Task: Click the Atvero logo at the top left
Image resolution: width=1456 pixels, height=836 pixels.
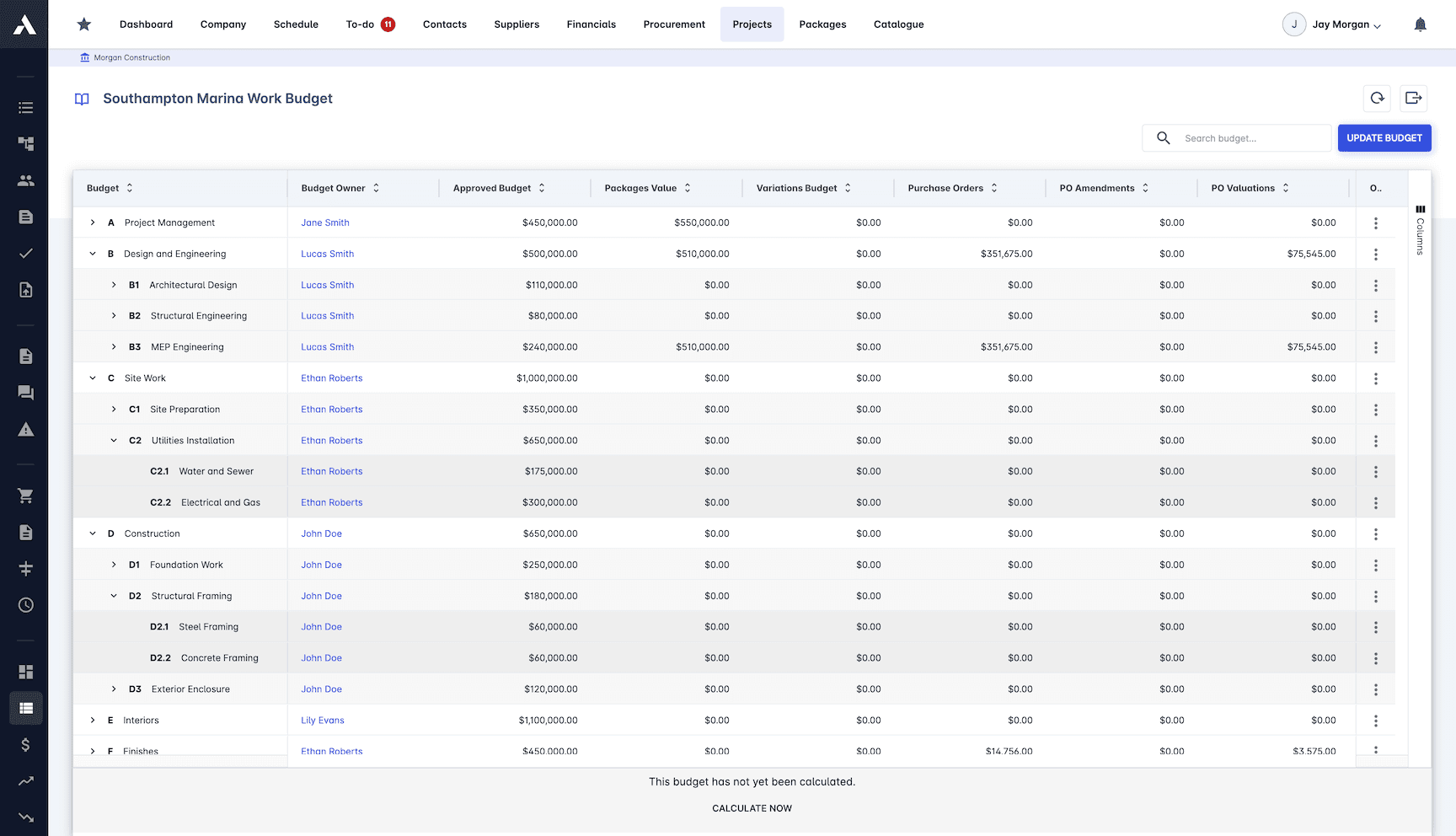Action: point(24,24)
